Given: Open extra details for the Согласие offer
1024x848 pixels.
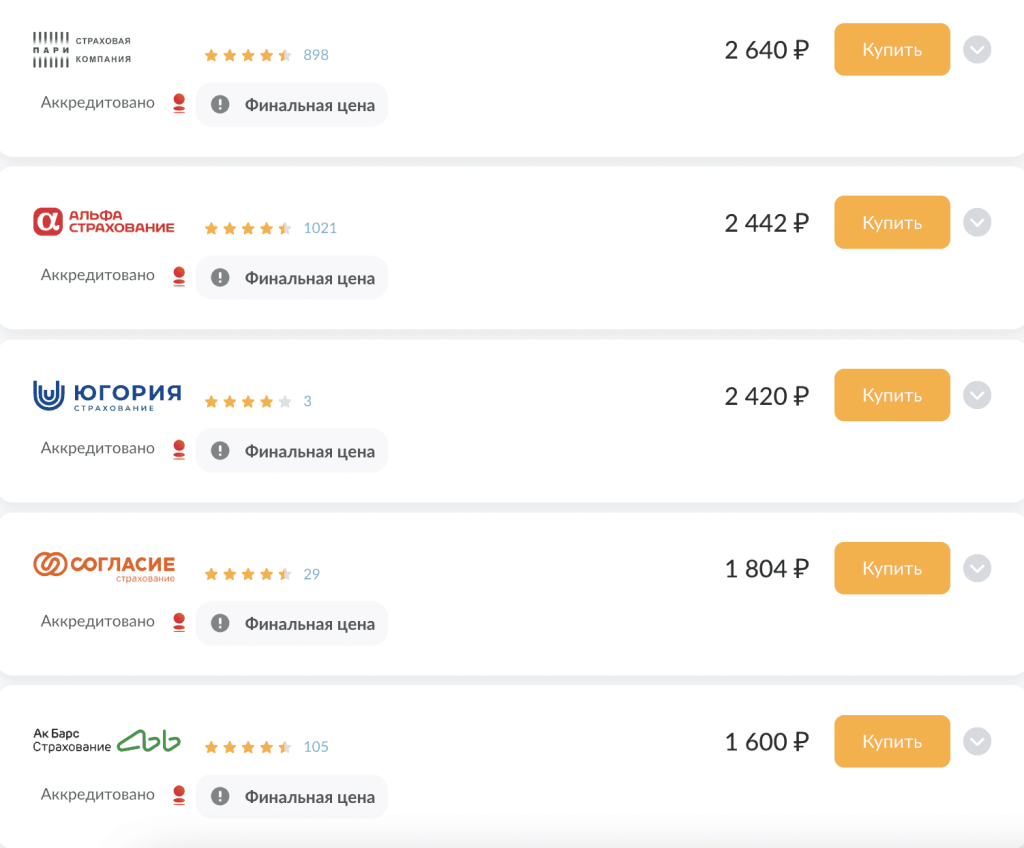Looking at the screenshot, I should coord(977,568).
